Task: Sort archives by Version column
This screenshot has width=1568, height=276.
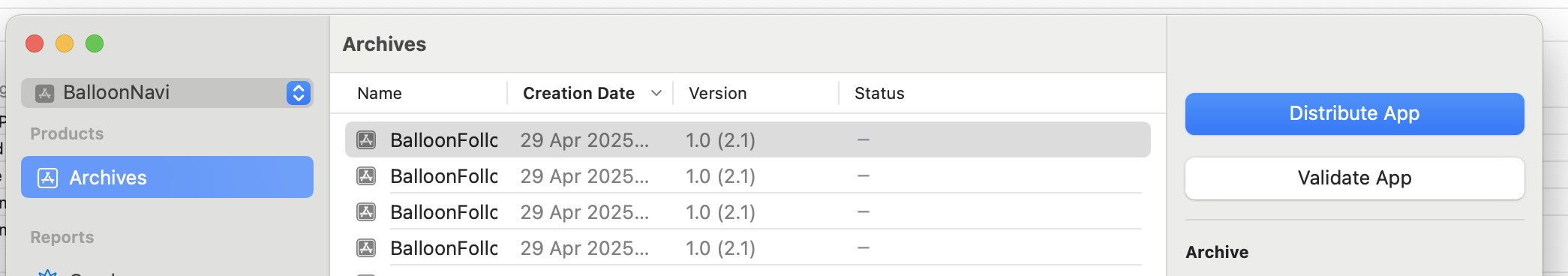Action: [718, 93]
